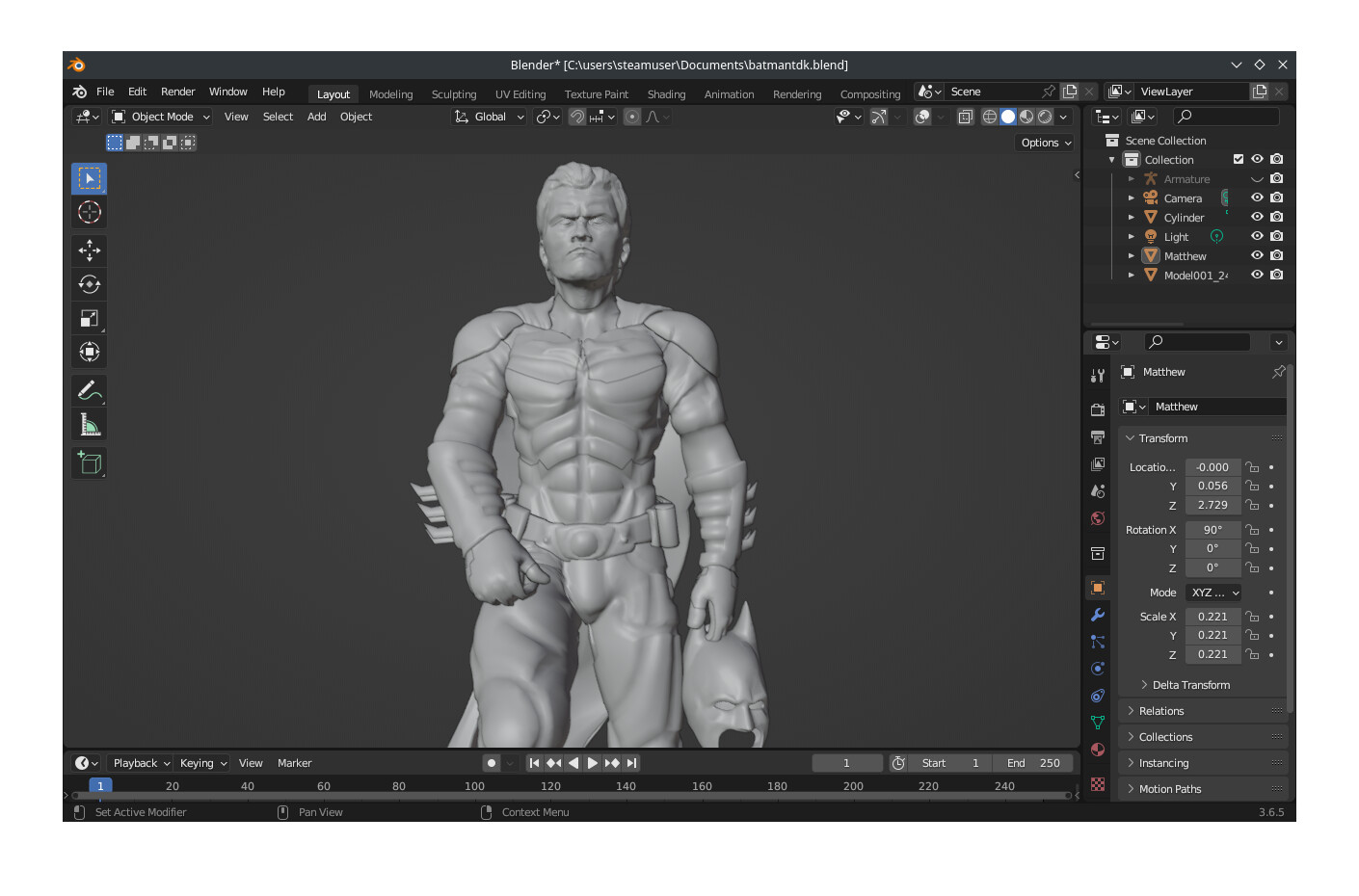Open the Object Mode dropdown
1359x896 pixels.
pyautogui.click(x=160, y=117)
